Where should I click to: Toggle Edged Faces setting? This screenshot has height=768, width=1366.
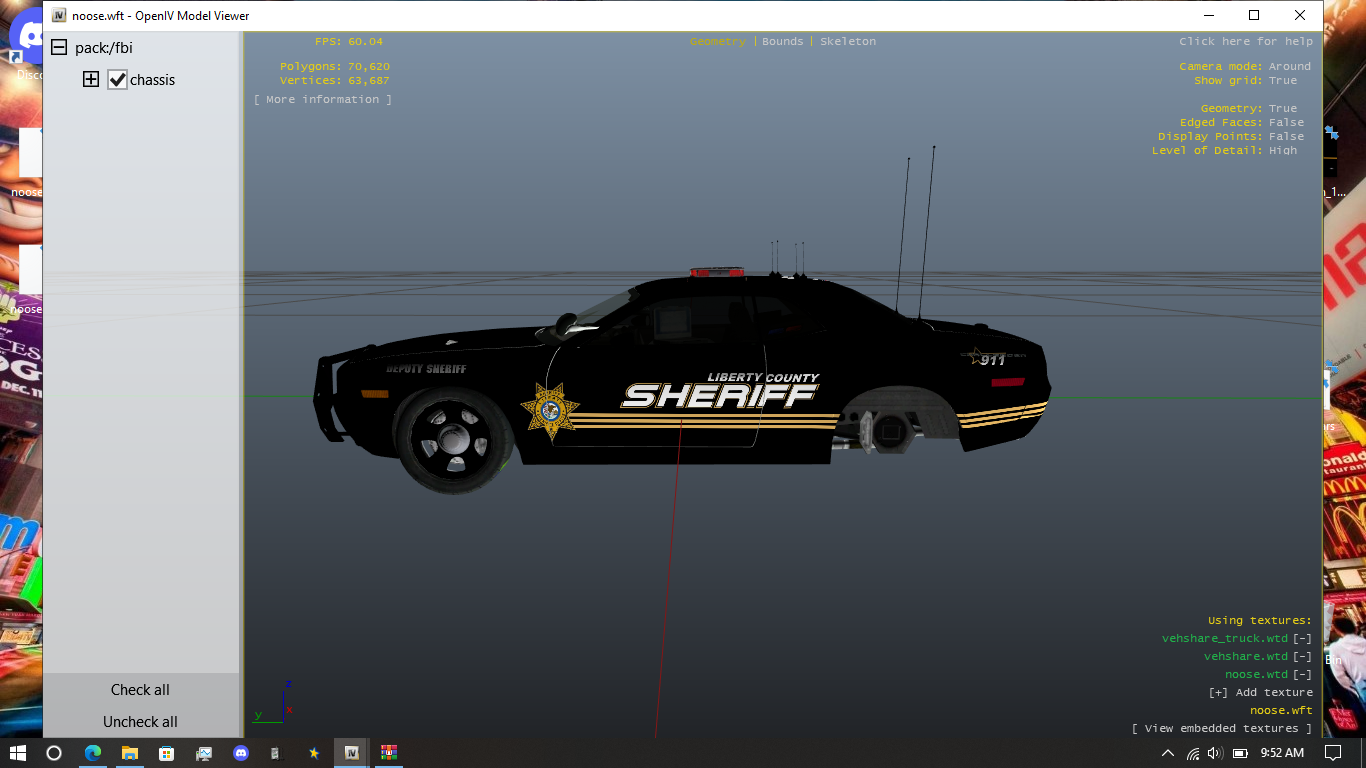(x=1286, y=122)
